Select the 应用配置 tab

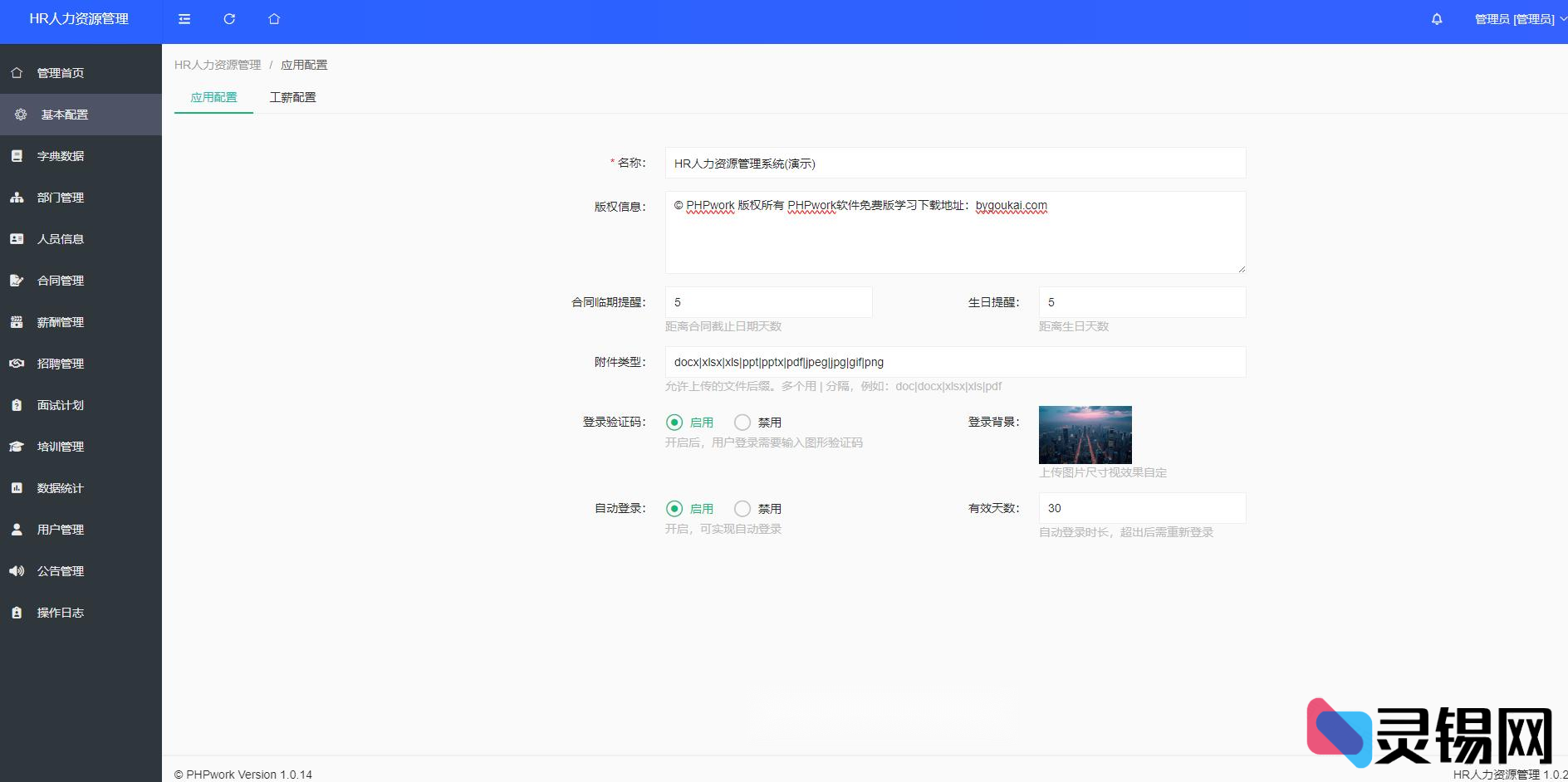(x=213, y=97)
